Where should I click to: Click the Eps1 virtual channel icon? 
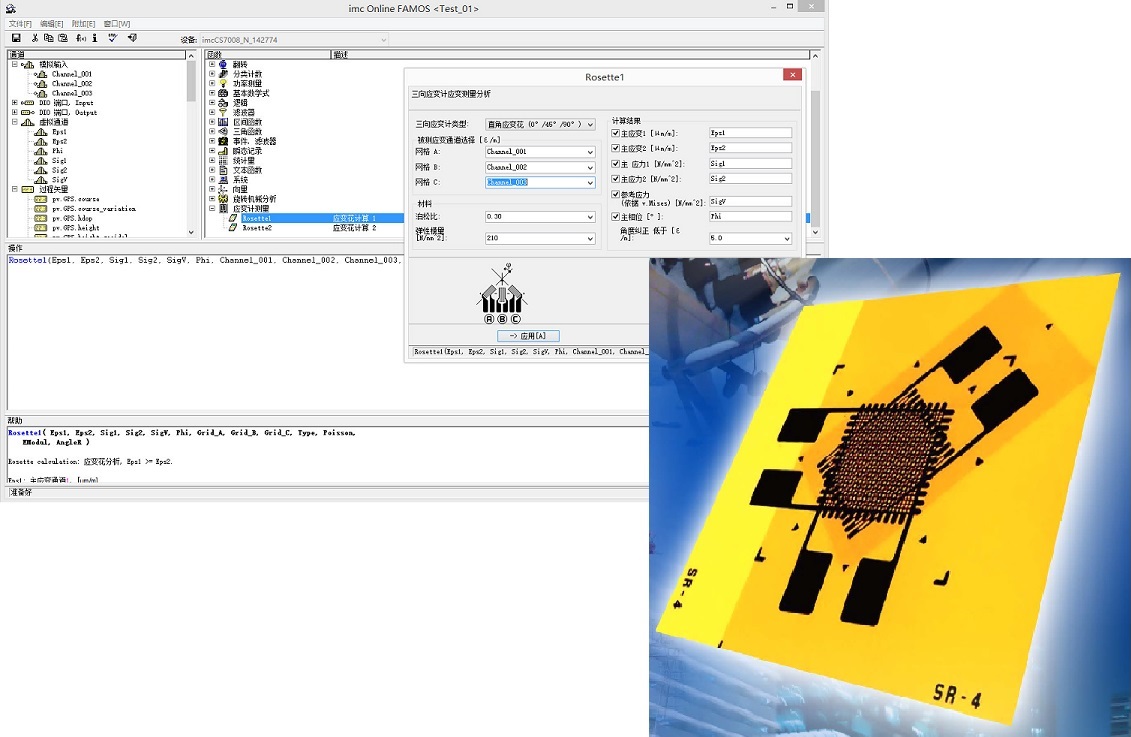pyautogui.click(x=41, y=132)
